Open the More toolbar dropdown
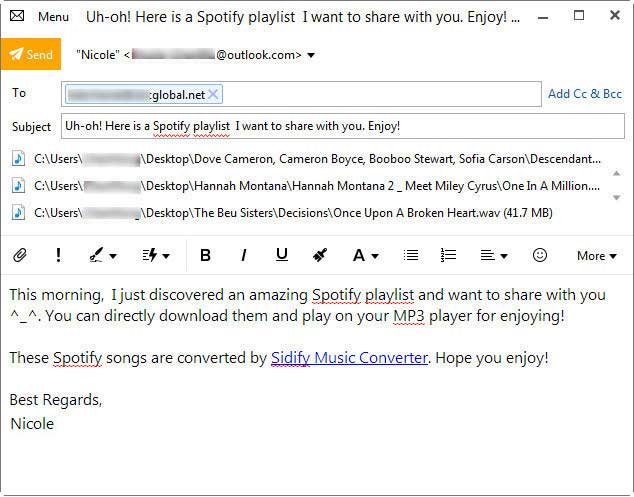This screenshot has height=497, width=634. (x=597, y=256)
